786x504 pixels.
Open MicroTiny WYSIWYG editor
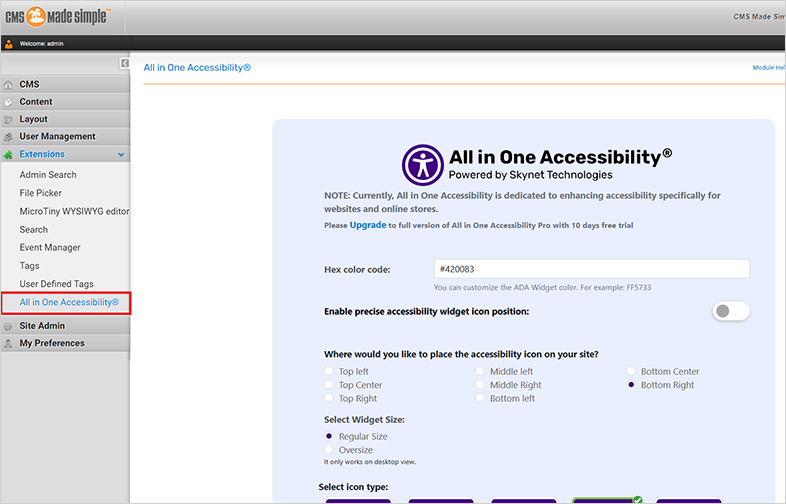pos(74,211)
